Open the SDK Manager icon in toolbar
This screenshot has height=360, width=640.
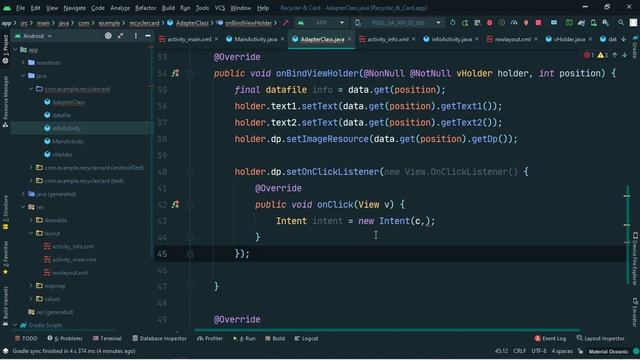tap(606, 23)
